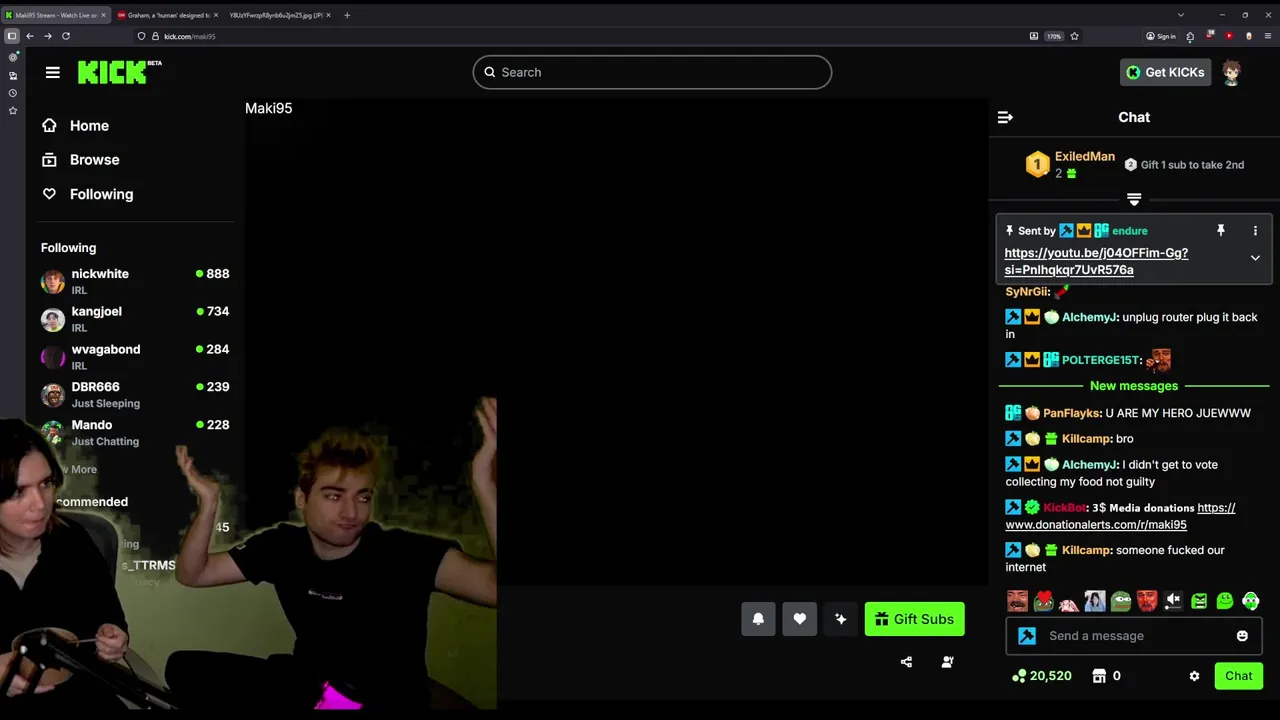Insert the muted speaker emote

1173,601
